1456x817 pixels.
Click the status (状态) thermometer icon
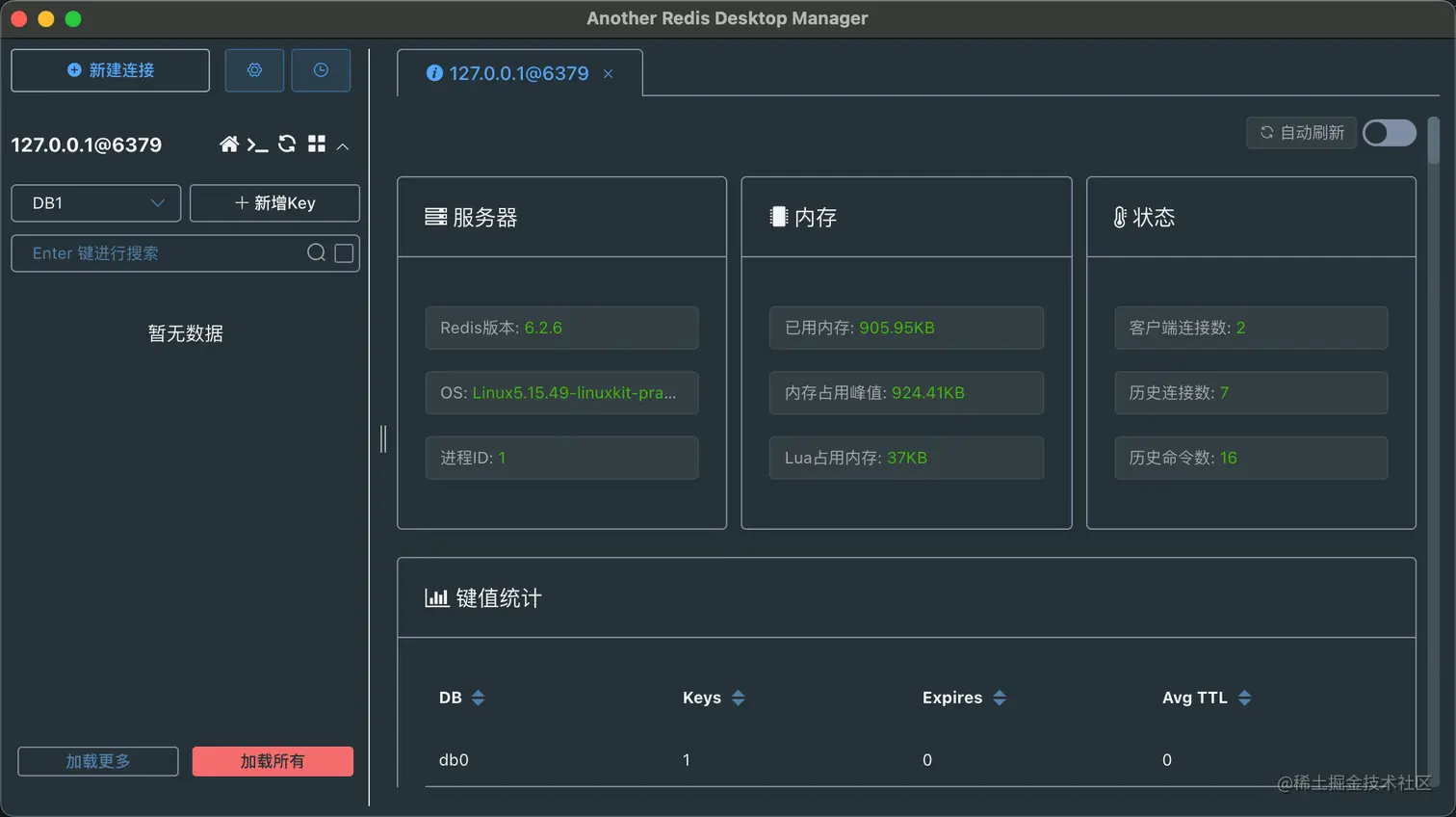tap(1120, 217)
